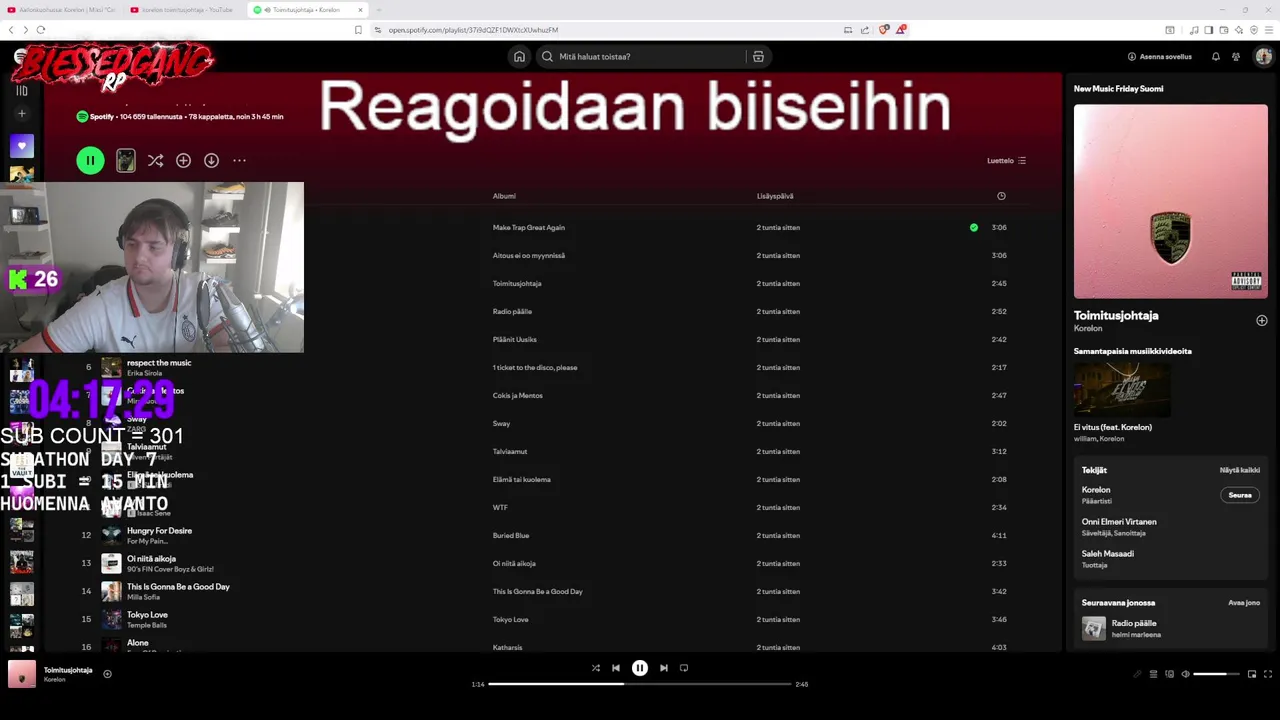Open the 'Ei vitus (feat. Korelon)' music video thumbnail
The width and height of the screenshot is (1280, 720).
[x=1122, y=388]
